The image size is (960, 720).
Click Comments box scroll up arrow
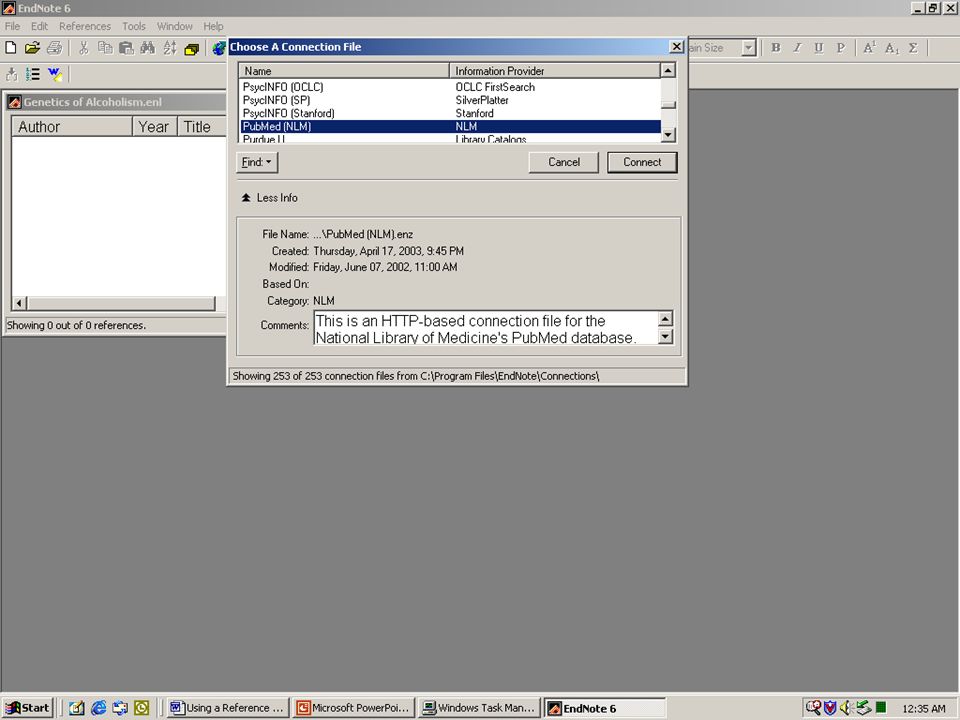[x=665, y=318]
